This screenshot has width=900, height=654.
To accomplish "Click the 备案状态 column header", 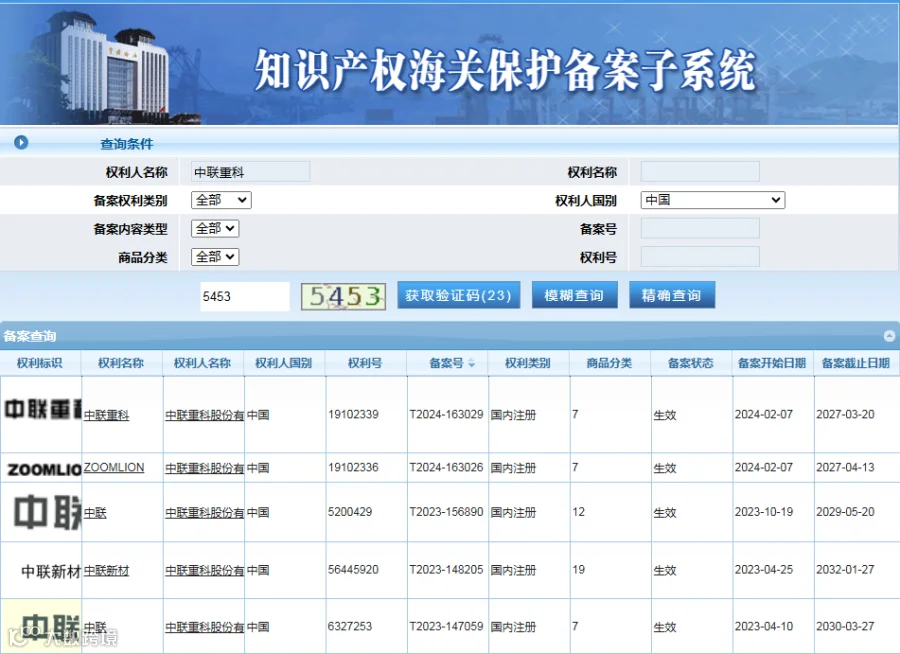I will point(690,363).
